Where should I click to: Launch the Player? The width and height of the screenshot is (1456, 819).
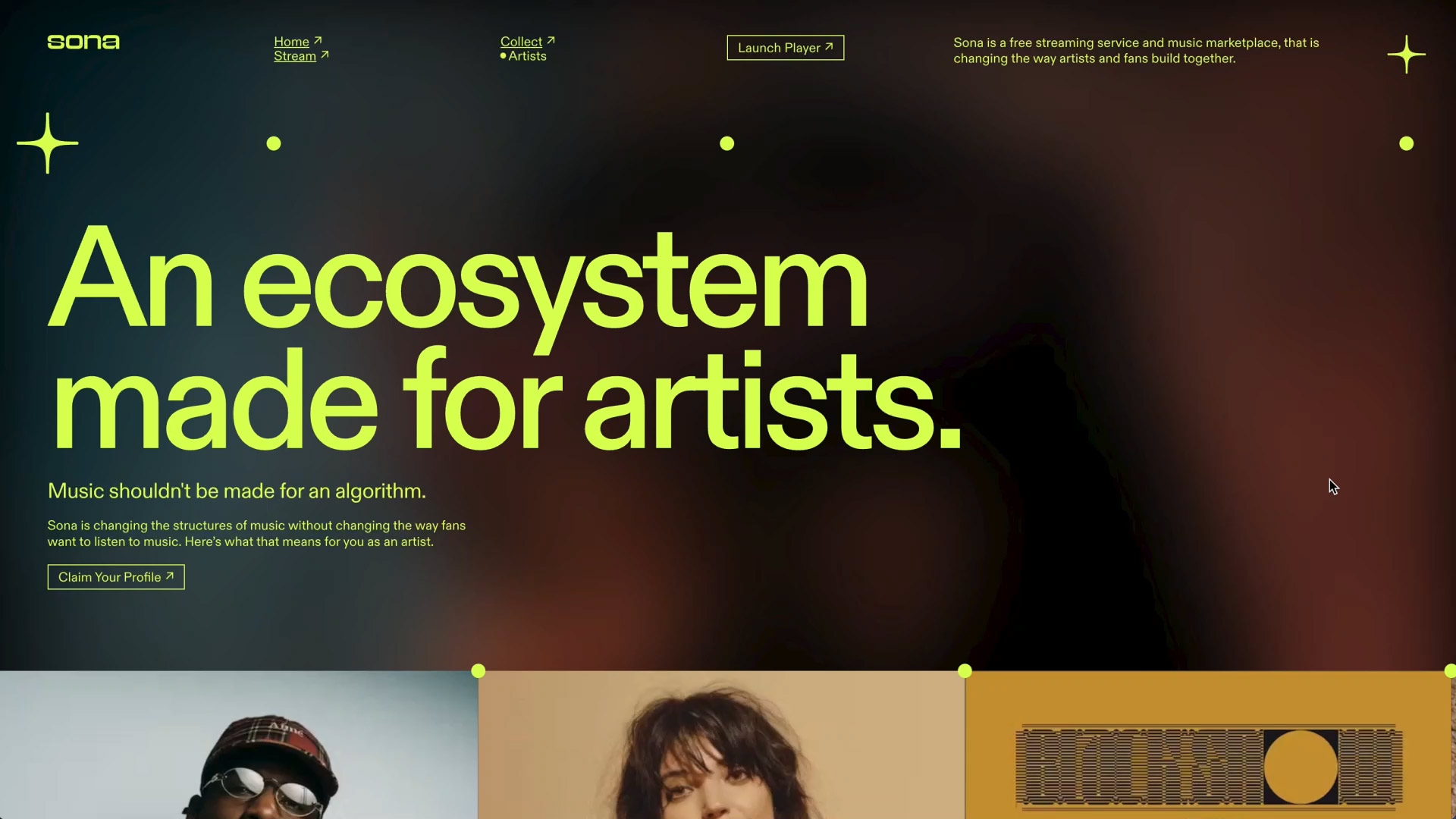(x=786, y=48)
